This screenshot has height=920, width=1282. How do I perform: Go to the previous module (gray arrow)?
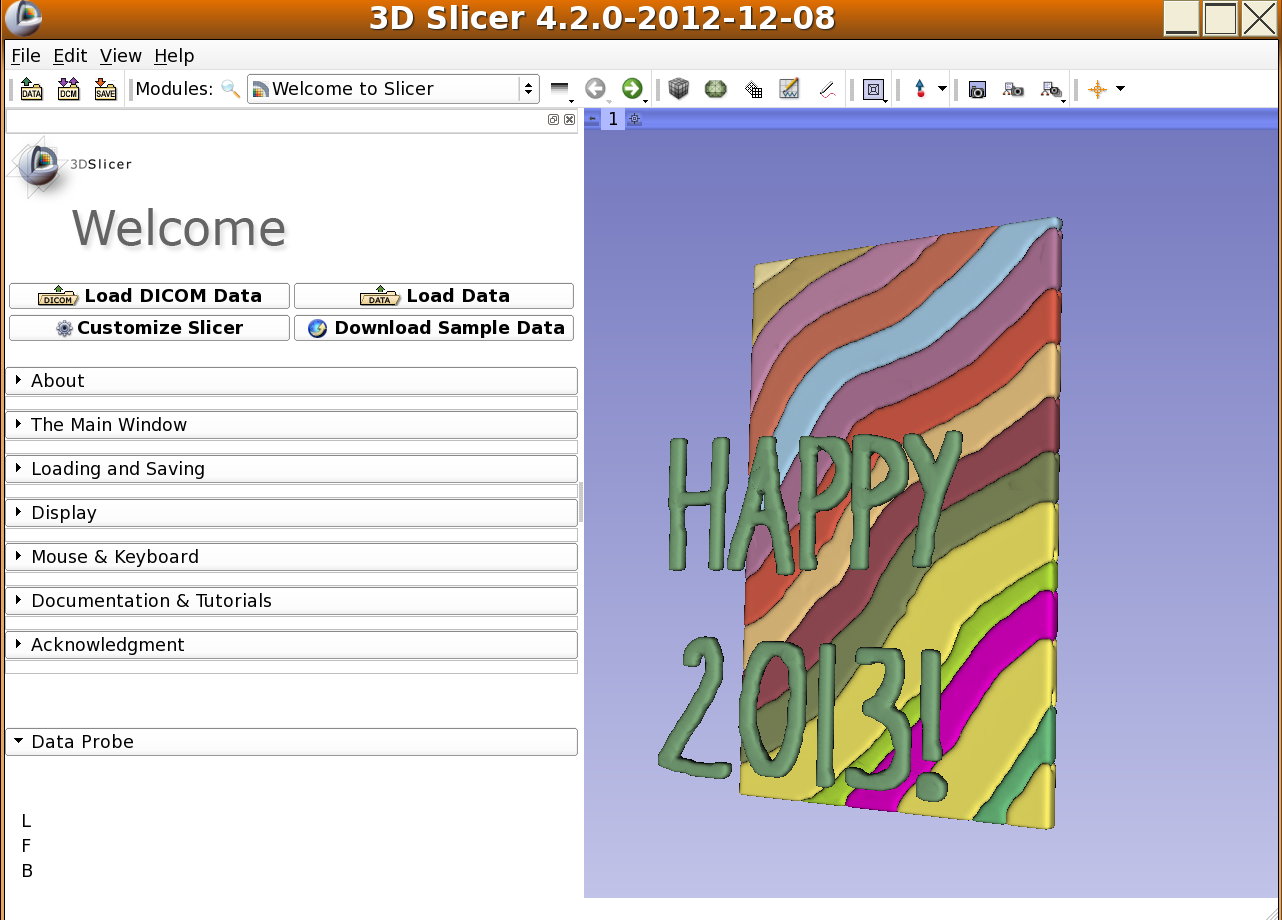595,89
